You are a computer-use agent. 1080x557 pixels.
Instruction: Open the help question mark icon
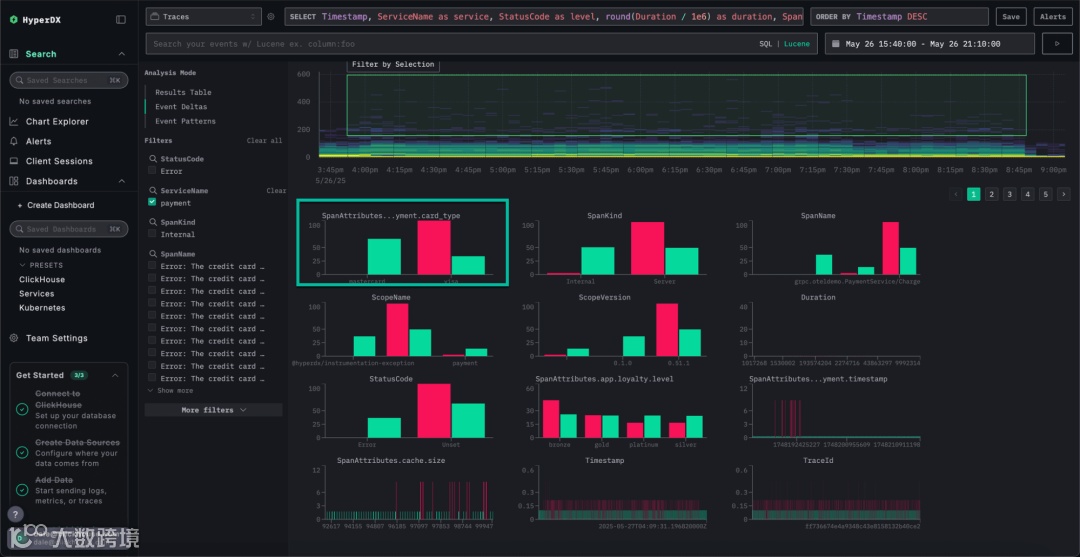(x=15, y=514)
